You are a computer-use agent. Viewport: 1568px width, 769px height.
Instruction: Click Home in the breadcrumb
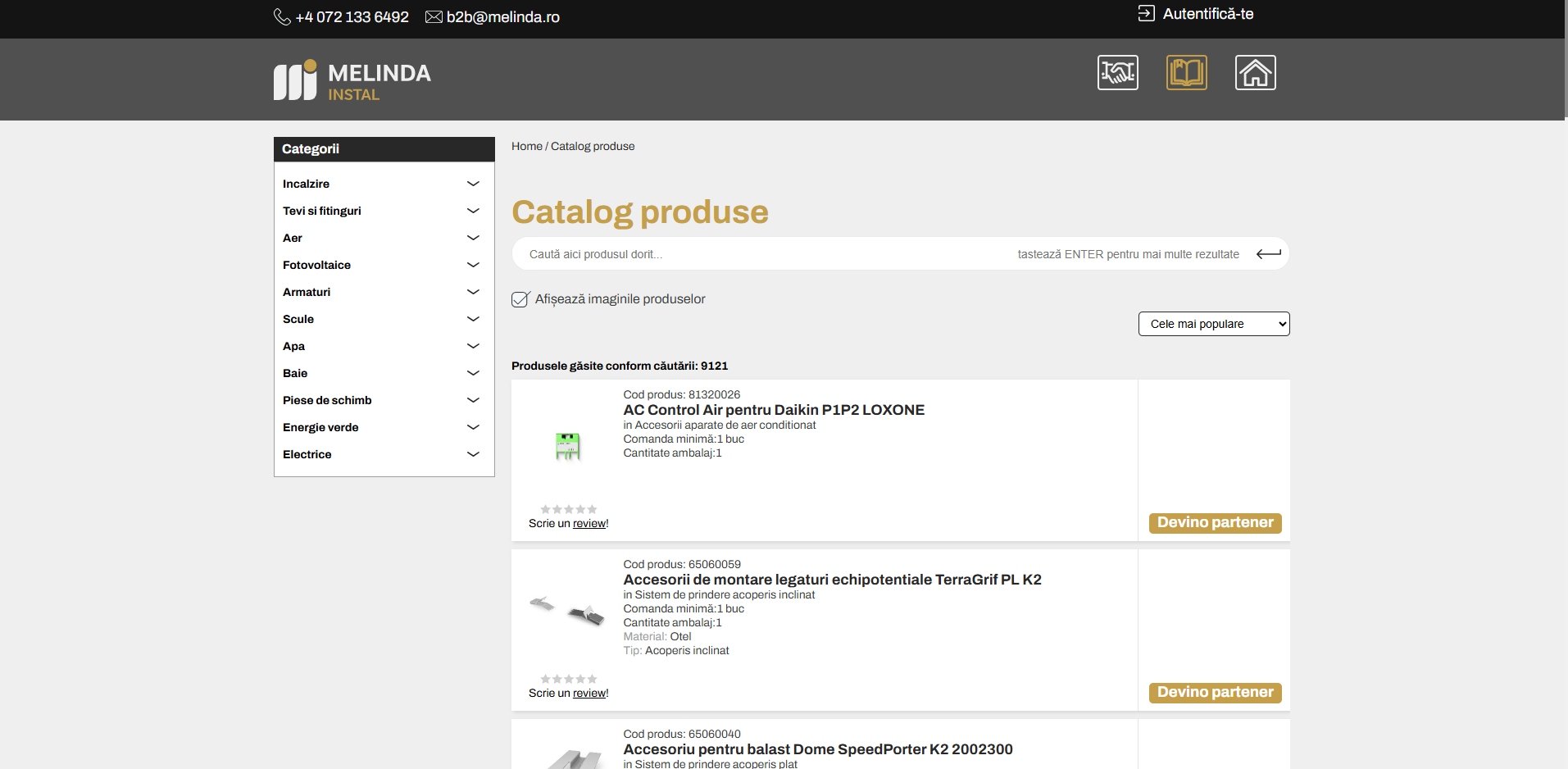click(526, 147)
